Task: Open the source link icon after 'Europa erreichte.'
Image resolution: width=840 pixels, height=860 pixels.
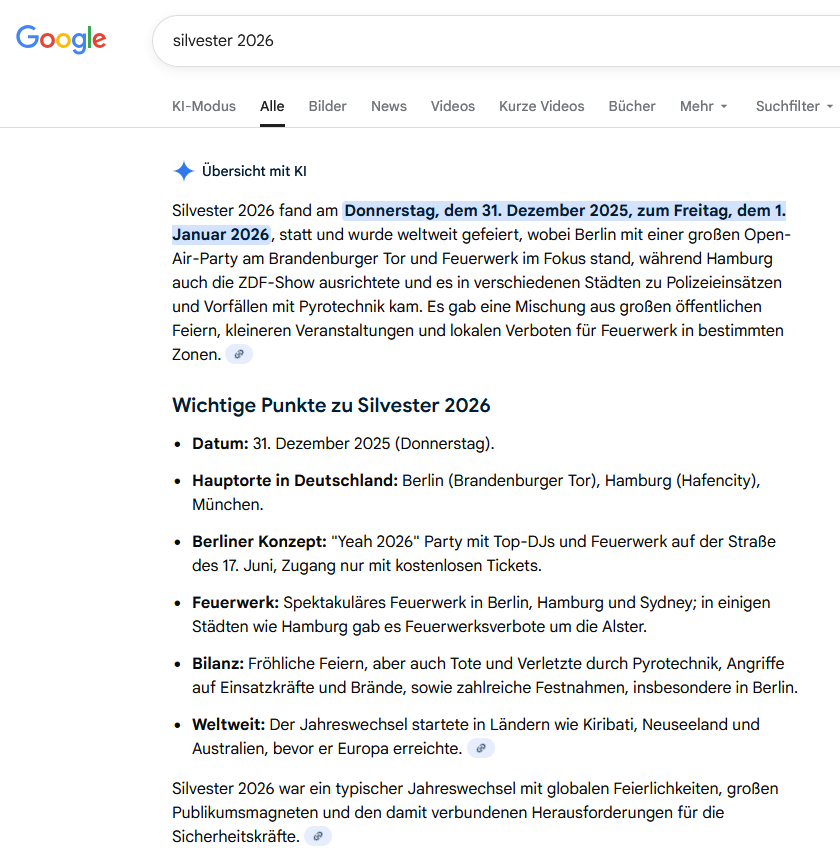Action: 480,748
